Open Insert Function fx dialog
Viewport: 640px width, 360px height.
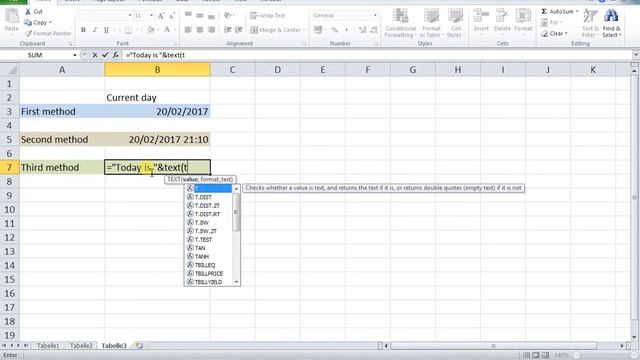(116, 55)
